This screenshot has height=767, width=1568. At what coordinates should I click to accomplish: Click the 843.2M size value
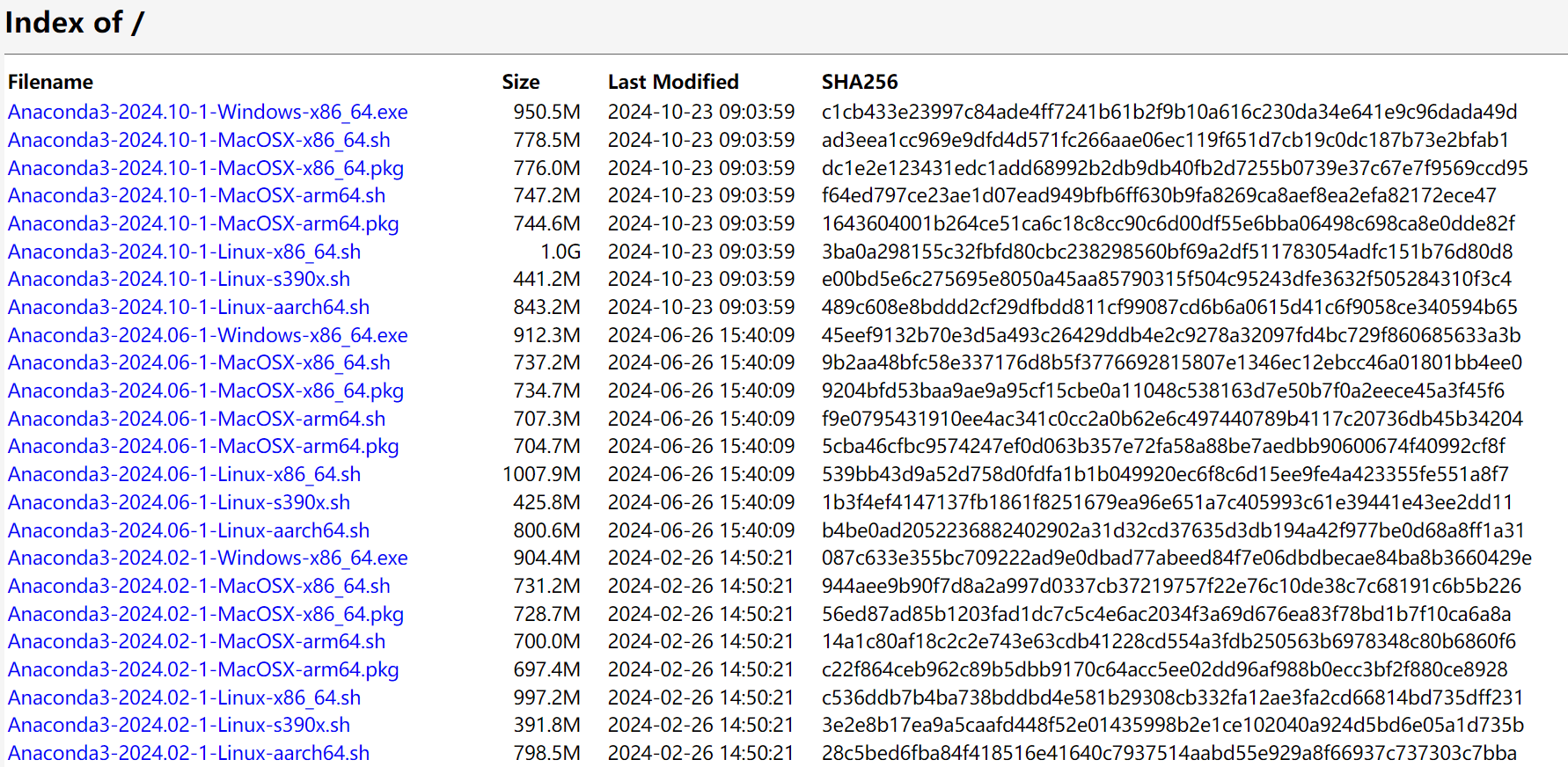[547, 307]
